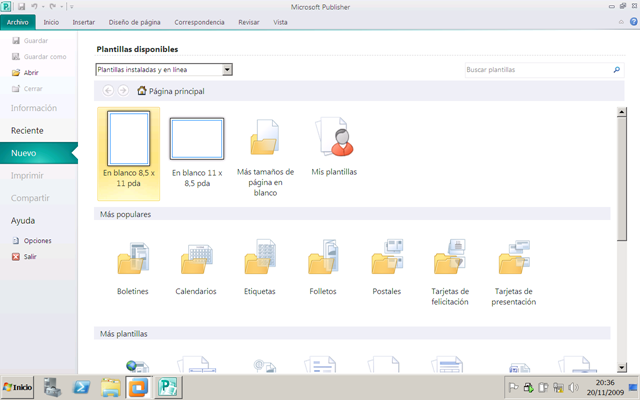The image size is (640, 400).
Task: Click Abrir to open a file
Action: [25, 72]
